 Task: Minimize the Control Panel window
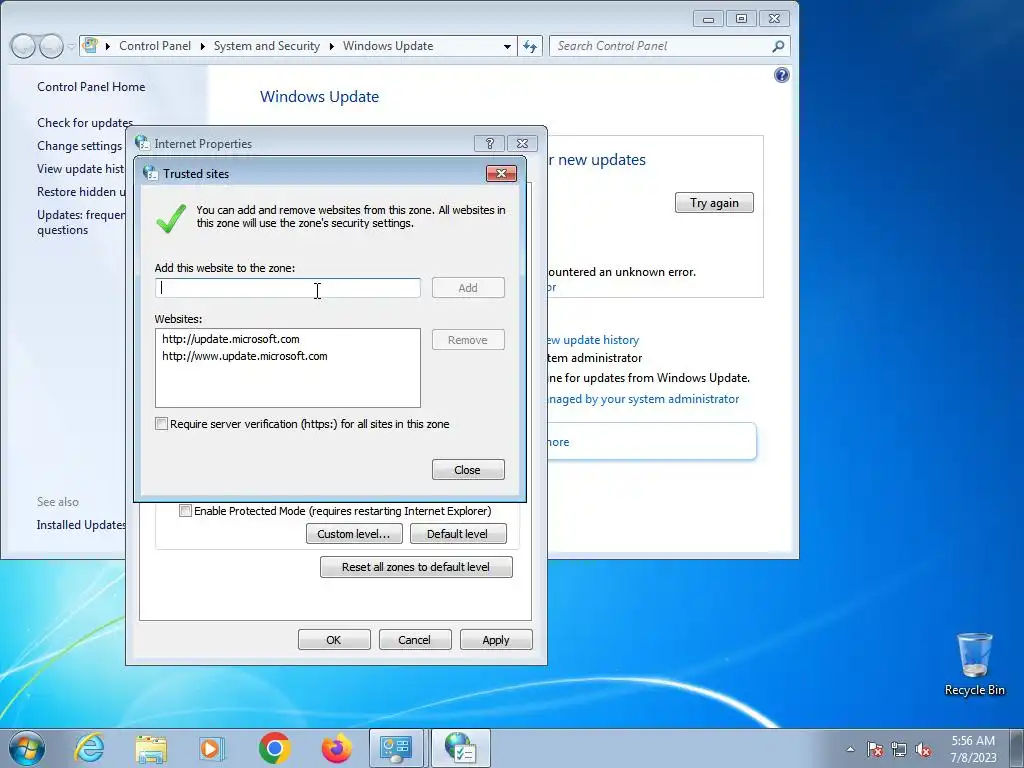pos(709,19)
